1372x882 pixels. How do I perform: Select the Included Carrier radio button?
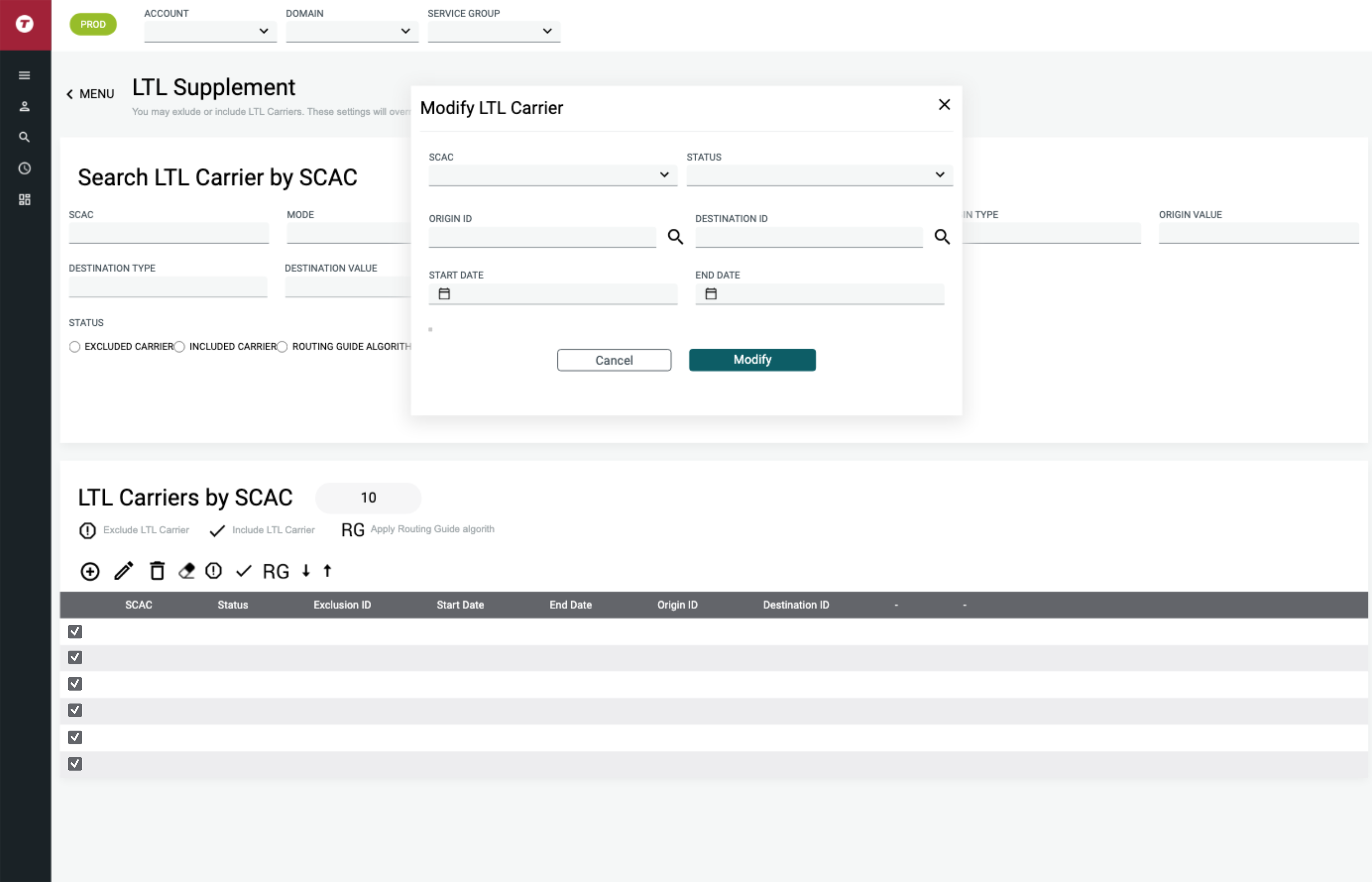coord(179,347)
